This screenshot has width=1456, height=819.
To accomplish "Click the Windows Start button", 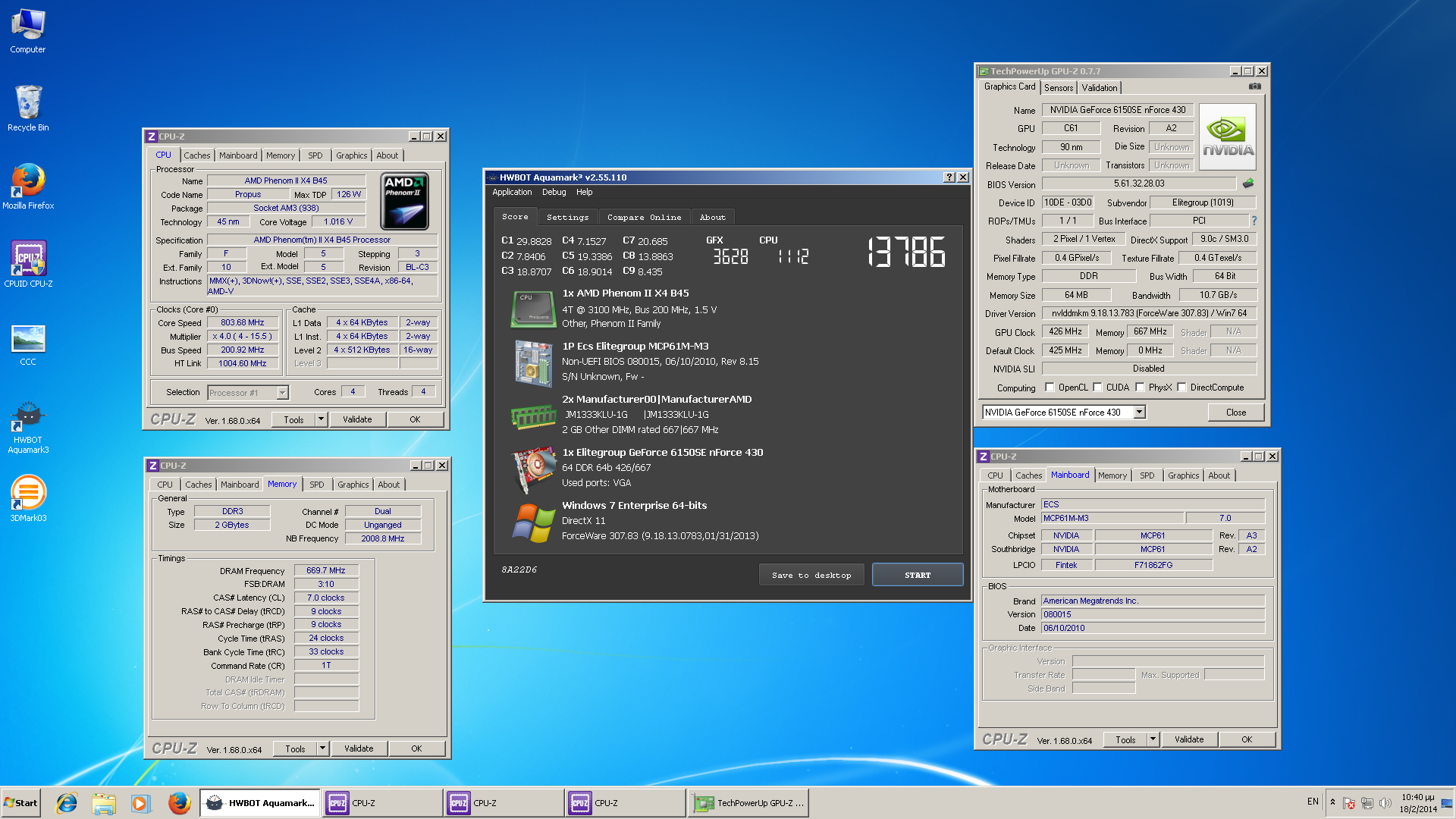I will click(21, 803).
